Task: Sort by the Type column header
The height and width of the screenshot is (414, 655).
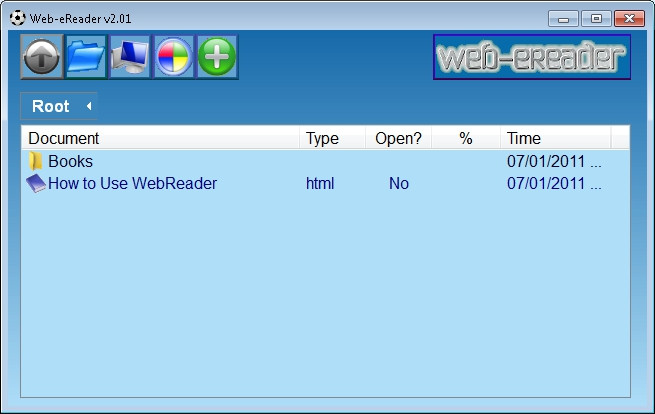Action: click(332, 138)
